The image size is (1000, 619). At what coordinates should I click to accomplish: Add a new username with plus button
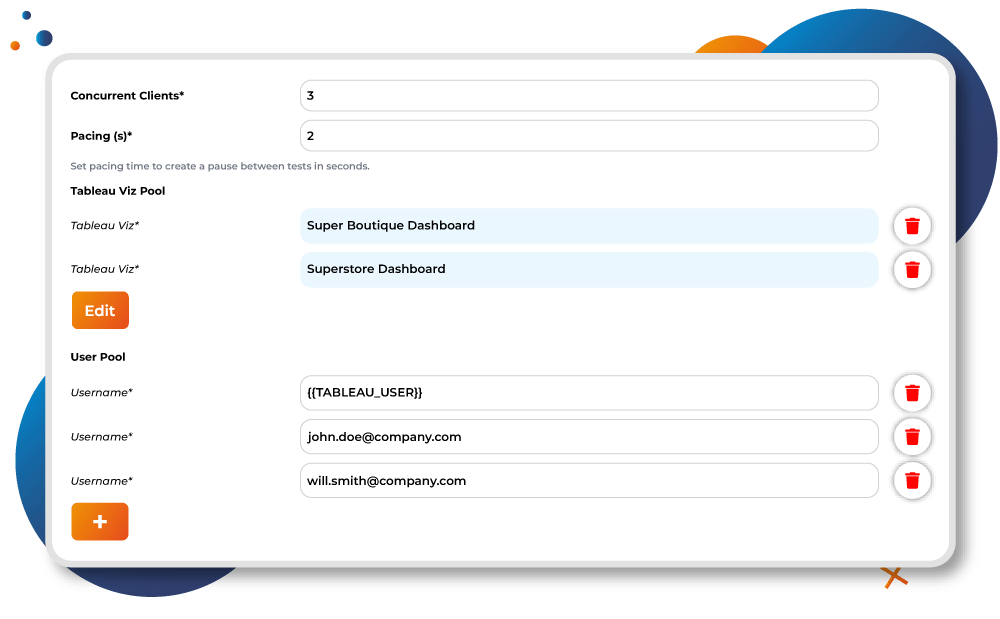tap(100, 521)
